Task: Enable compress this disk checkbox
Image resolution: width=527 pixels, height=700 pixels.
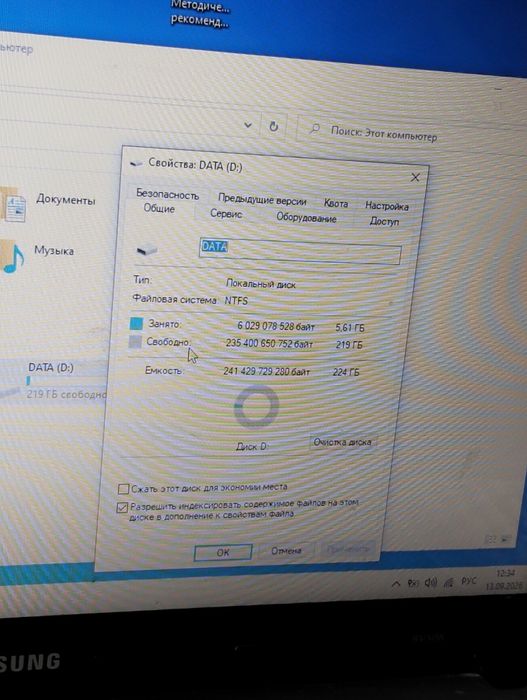Action: 123,488
